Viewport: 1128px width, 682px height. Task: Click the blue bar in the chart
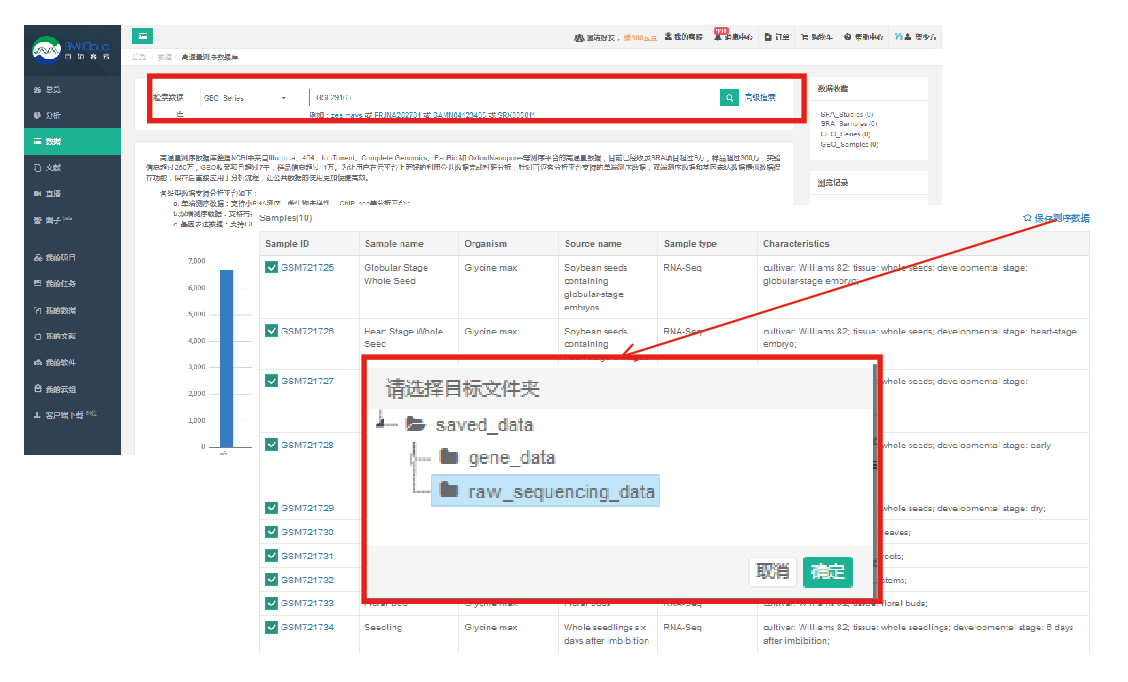(226, 358)
